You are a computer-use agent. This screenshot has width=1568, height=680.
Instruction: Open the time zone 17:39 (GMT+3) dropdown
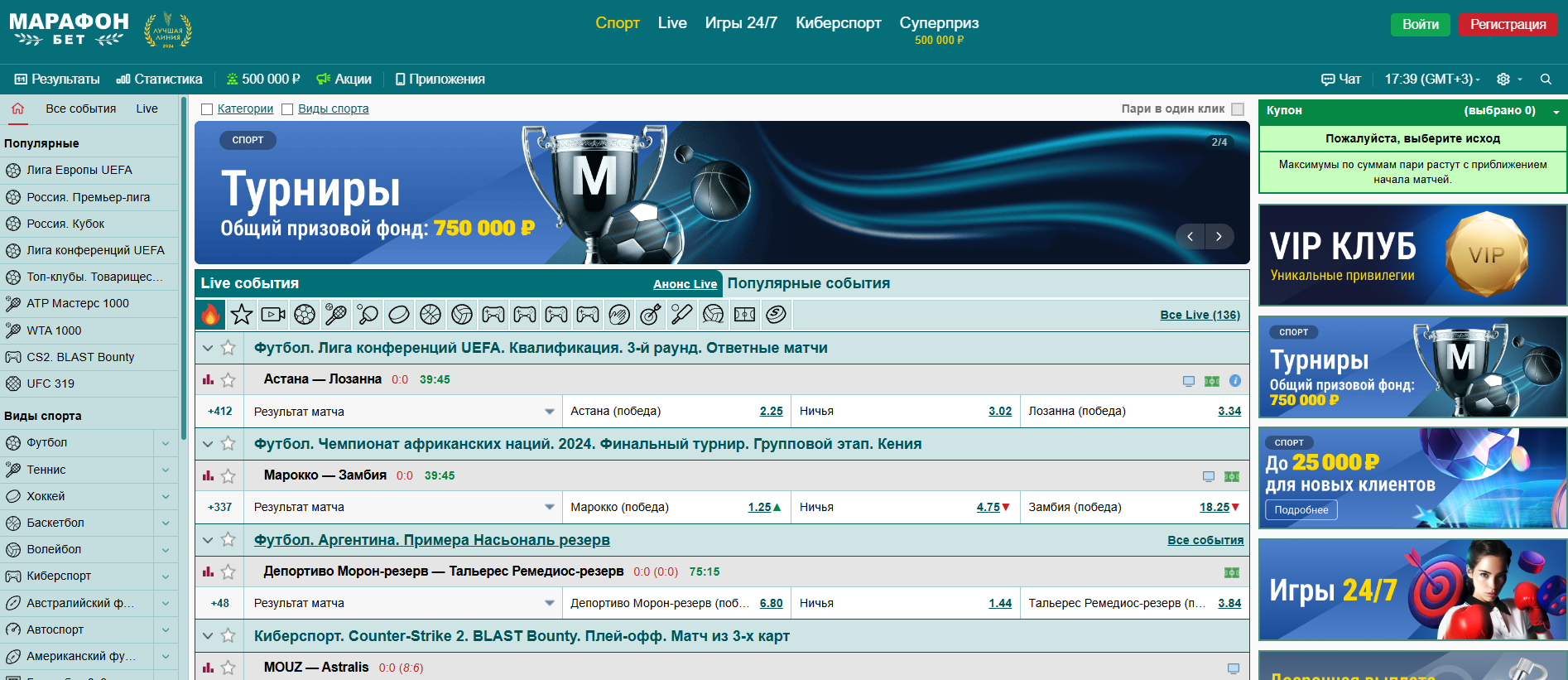pos(1432,80)
